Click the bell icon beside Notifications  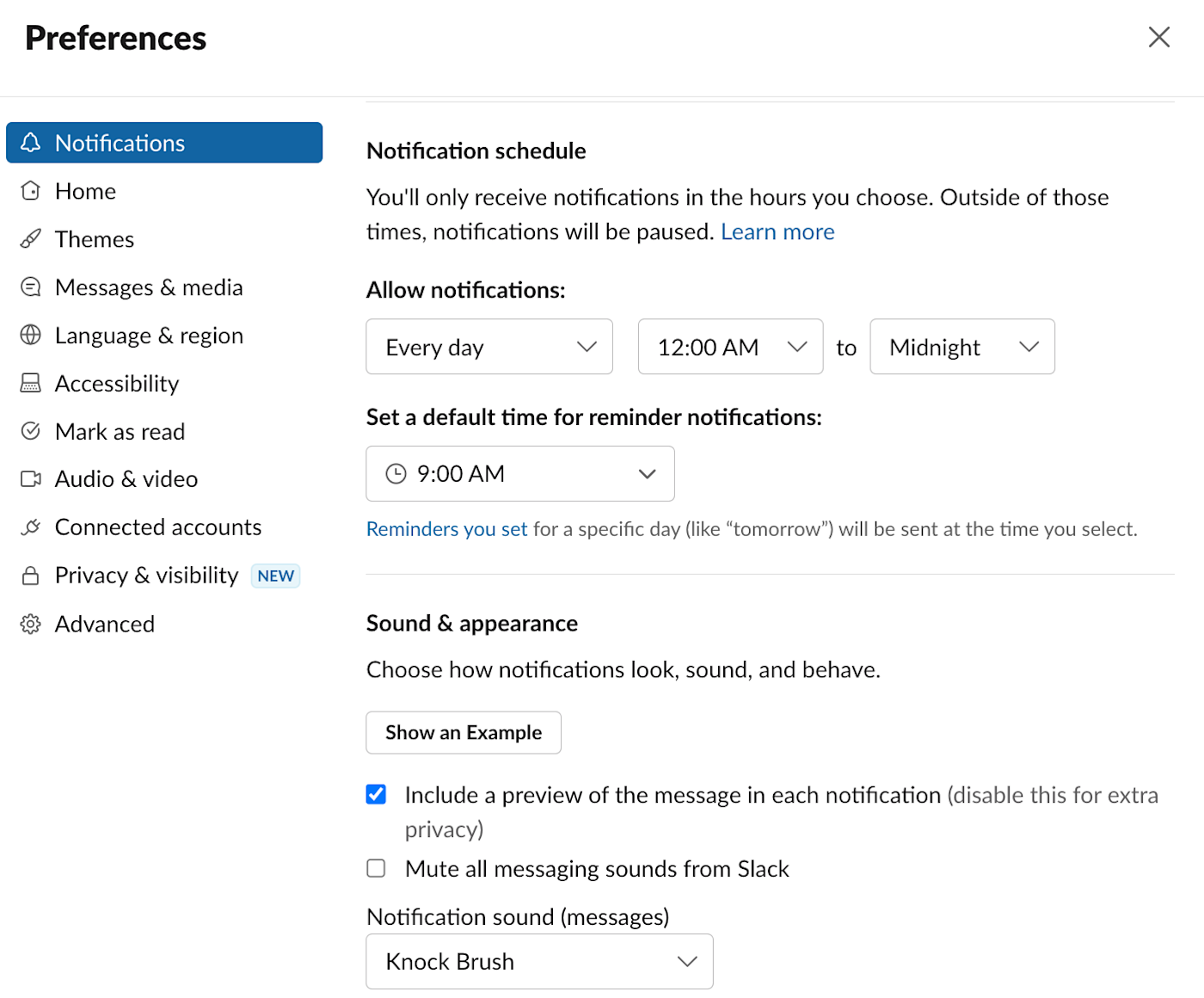31,143
